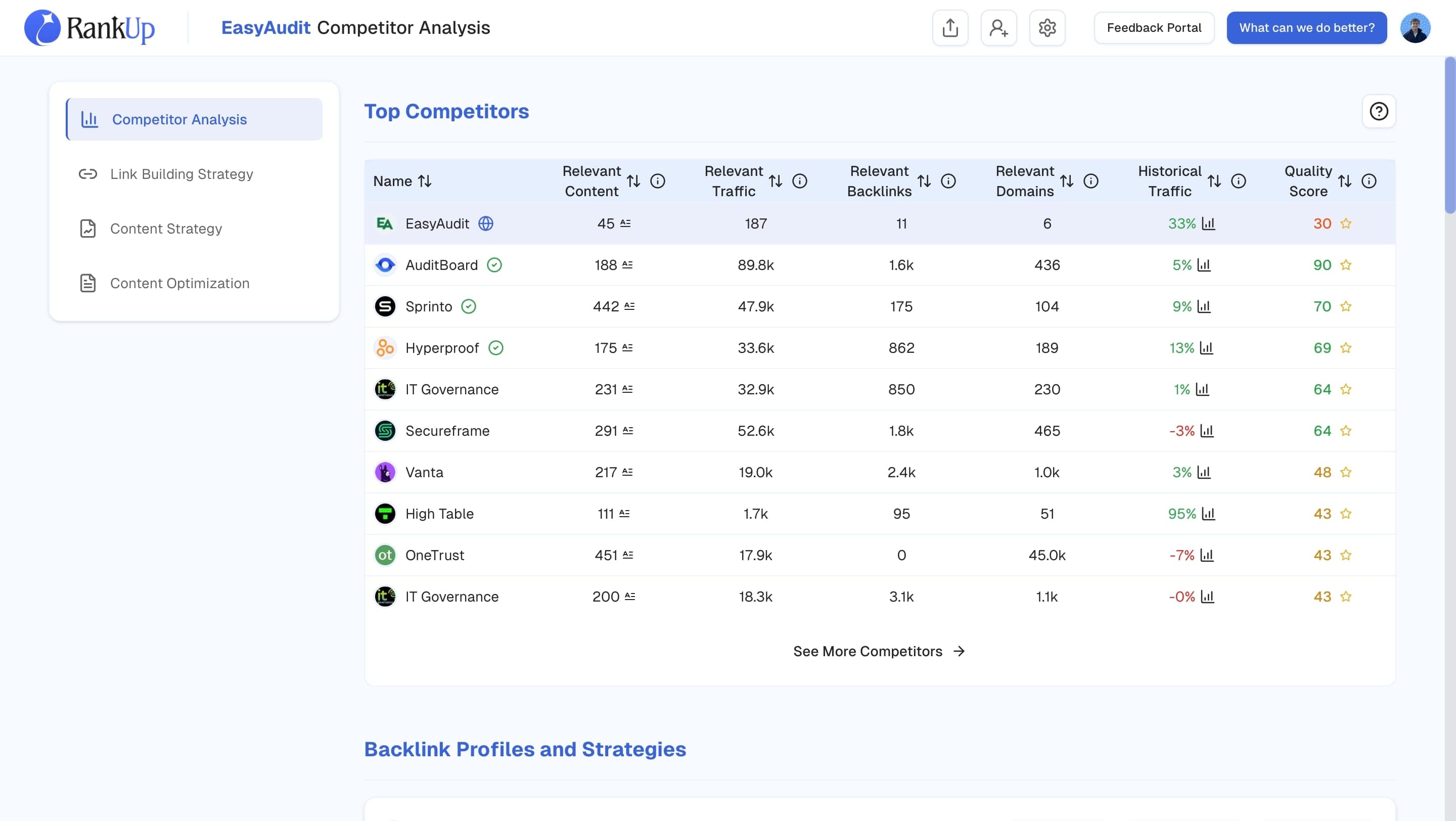
Task: Star Sprinto quality score
Action: pos(1346,306)
